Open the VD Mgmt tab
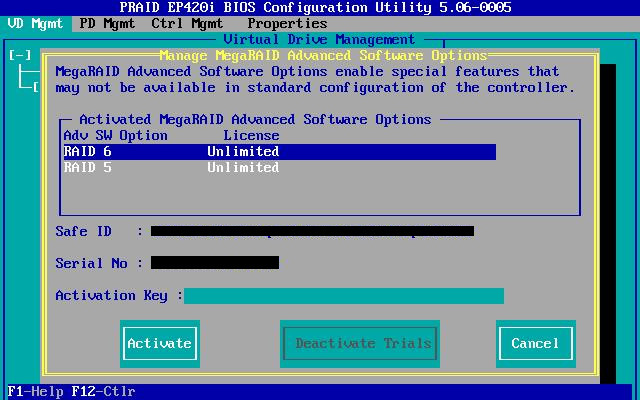This screenshot has height=400, width=640. point(36,24)
